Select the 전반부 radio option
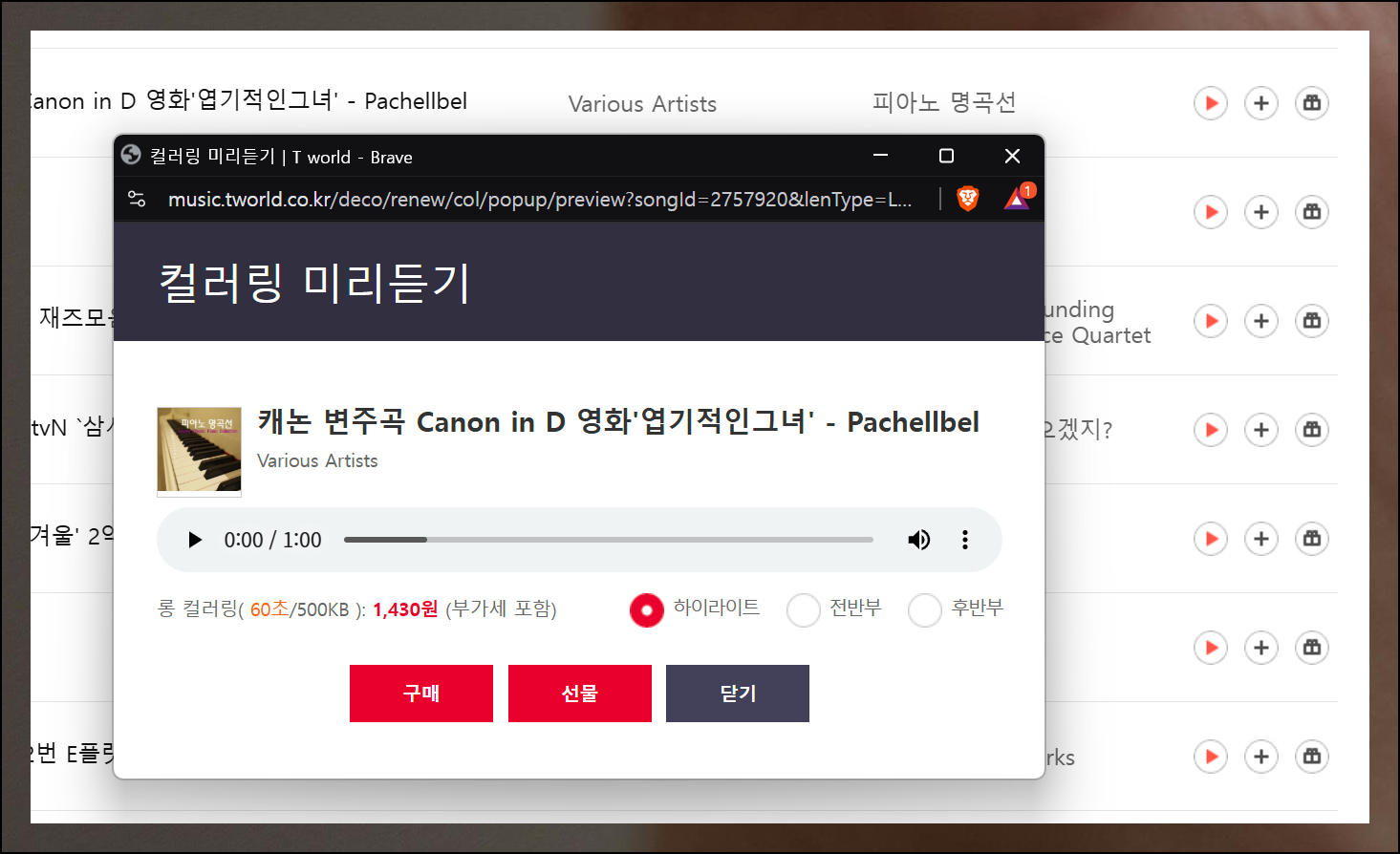The width and height of the screenshot is (1400, 854). pos(804,609)
